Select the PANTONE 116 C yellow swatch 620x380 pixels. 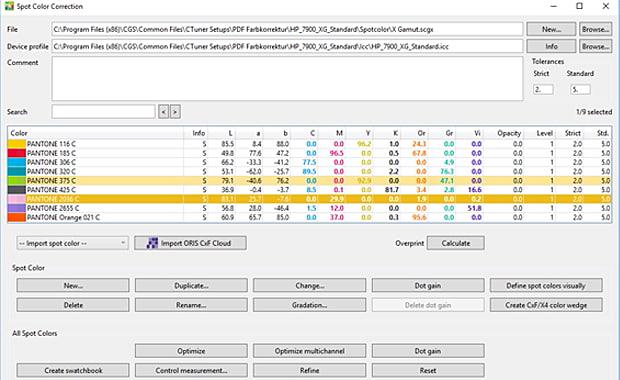16,144
